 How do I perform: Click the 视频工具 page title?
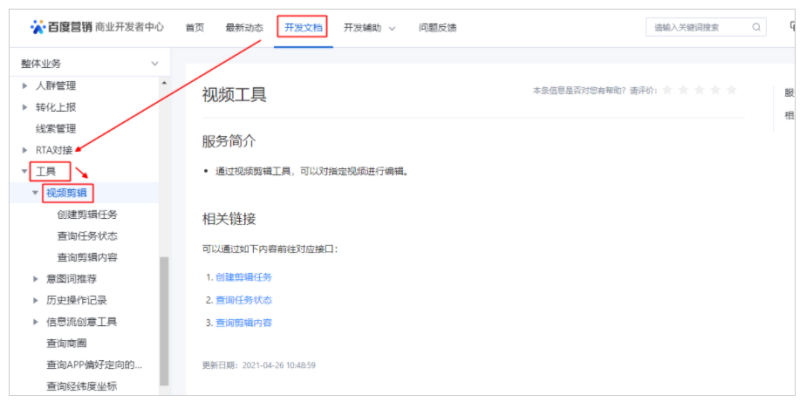coord(234,95)
